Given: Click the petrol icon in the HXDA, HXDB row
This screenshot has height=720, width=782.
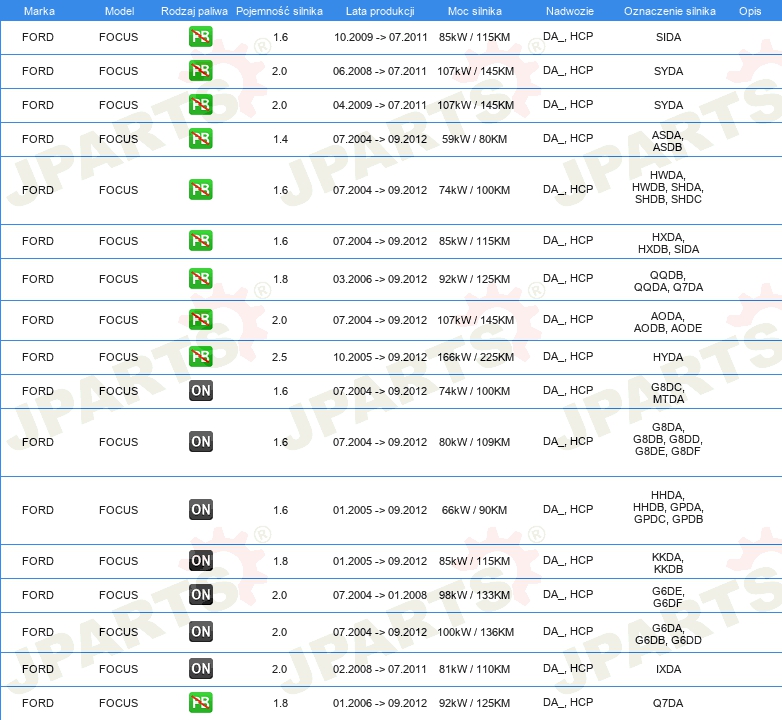Looking at the screenshot, I should 200,240.
